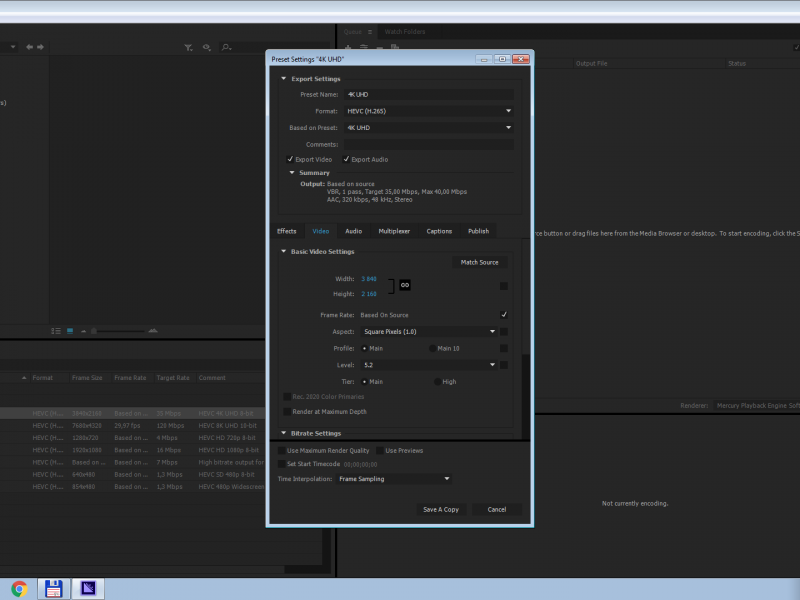Uncheck the Frame Rate match-source checkbox

504,315
